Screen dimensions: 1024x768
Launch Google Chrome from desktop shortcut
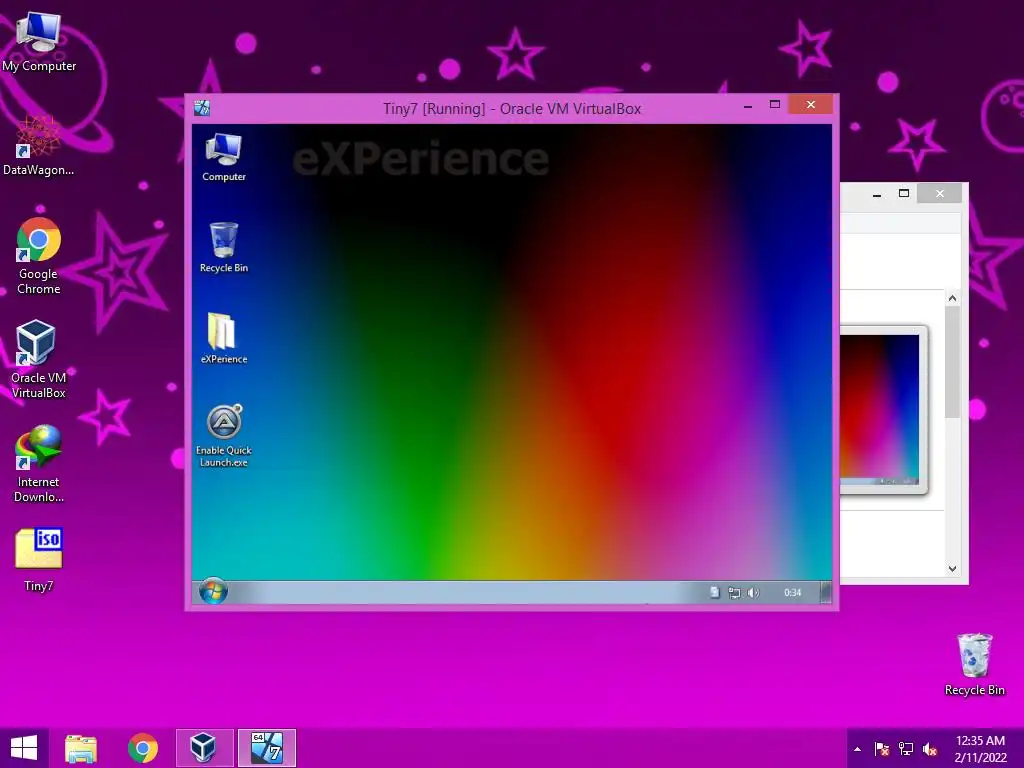click(x=38, y=256)
